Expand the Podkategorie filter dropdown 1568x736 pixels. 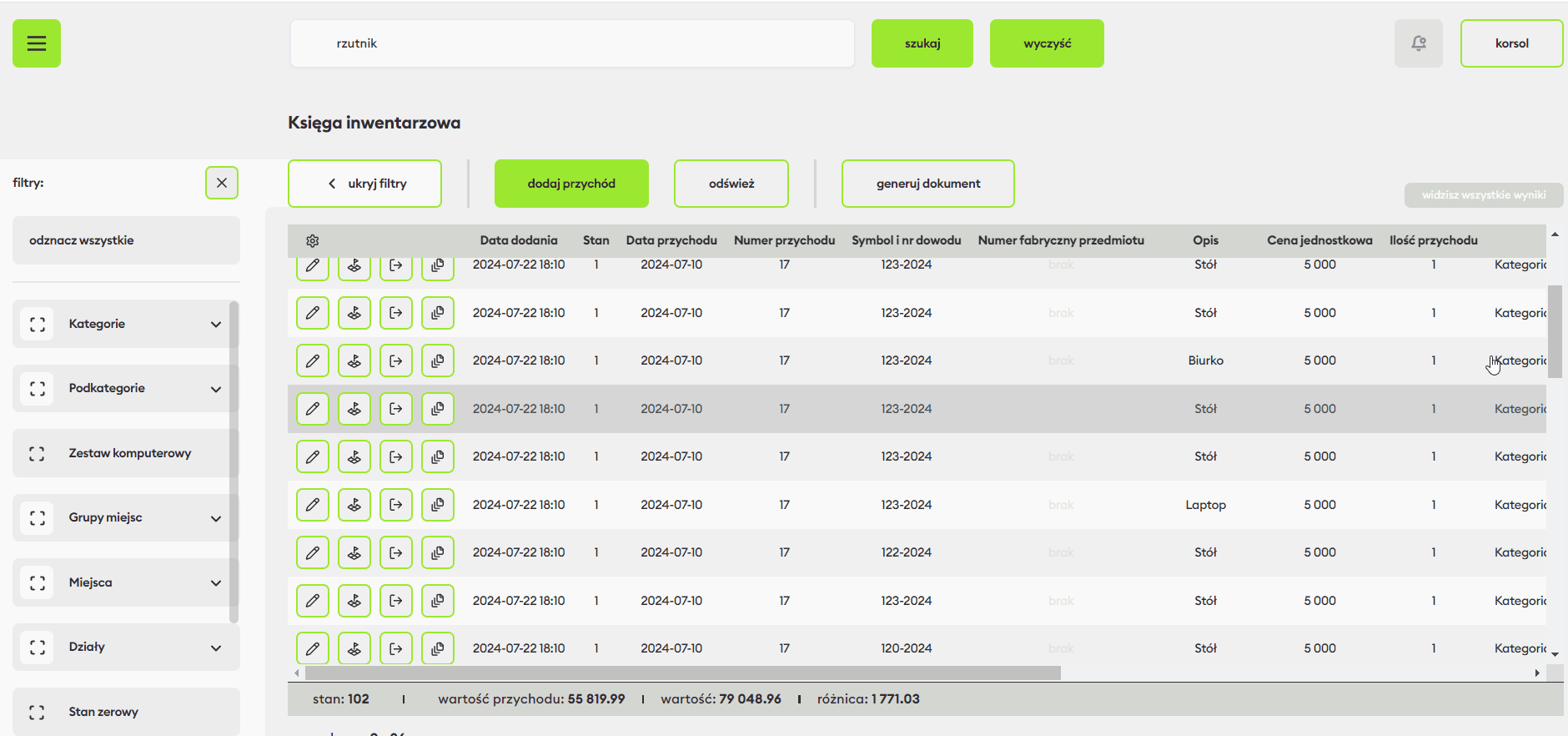pyautogui.click(x=216, y=389)
